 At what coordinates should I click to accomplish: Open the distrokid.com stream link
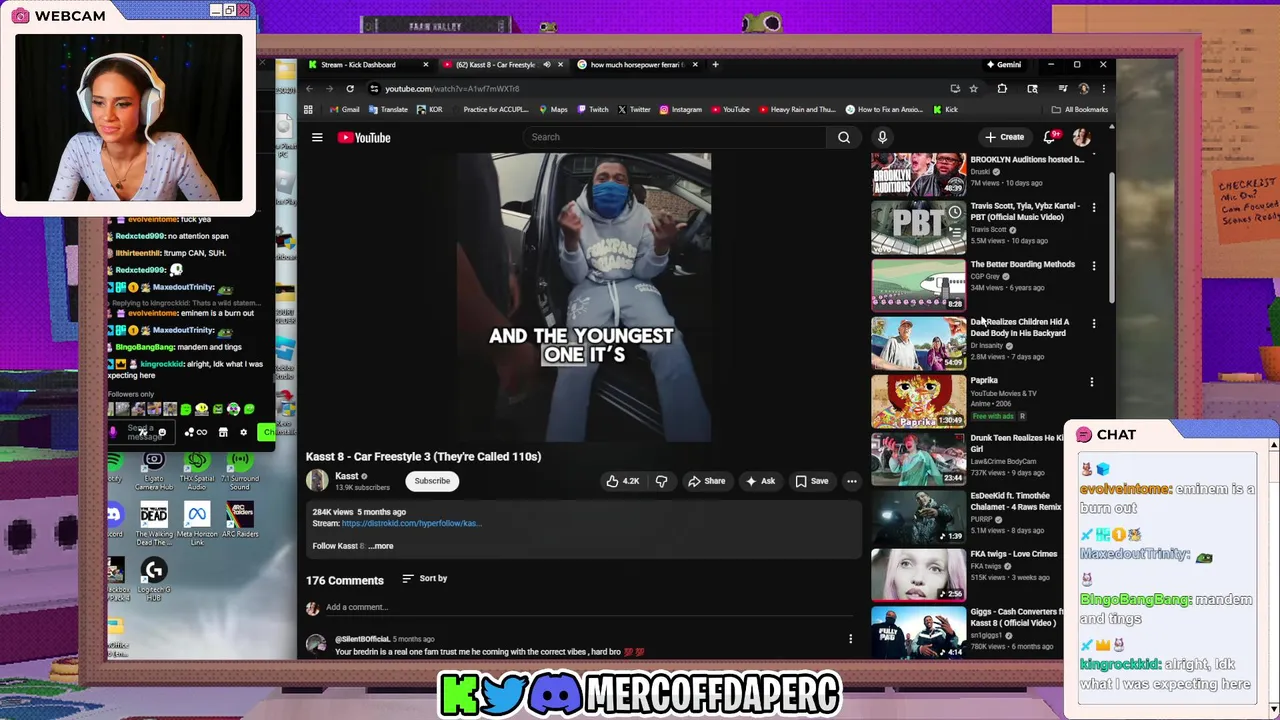[411, 523]
